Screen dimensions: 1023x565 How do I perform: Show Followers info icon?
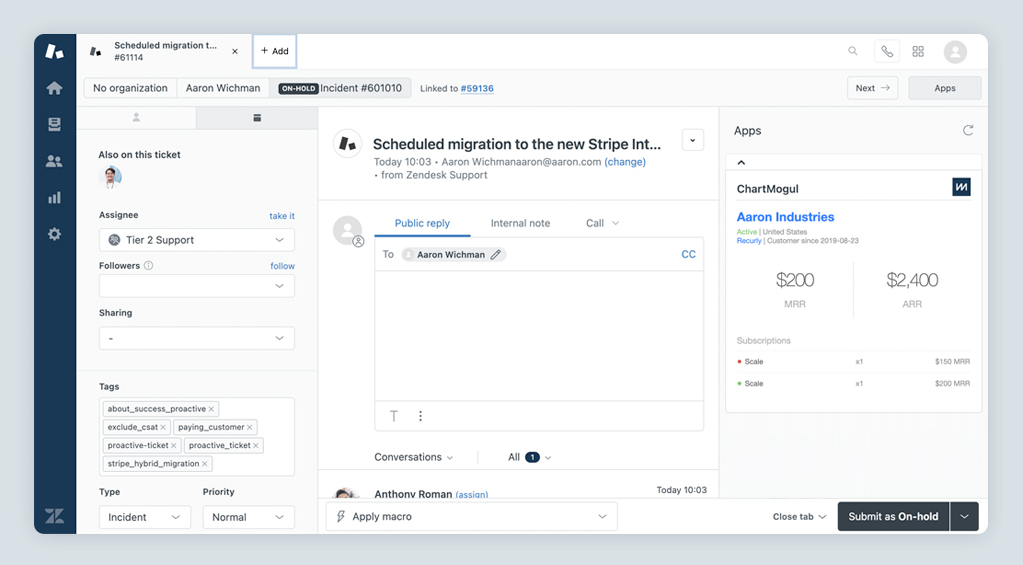point(149,266)
